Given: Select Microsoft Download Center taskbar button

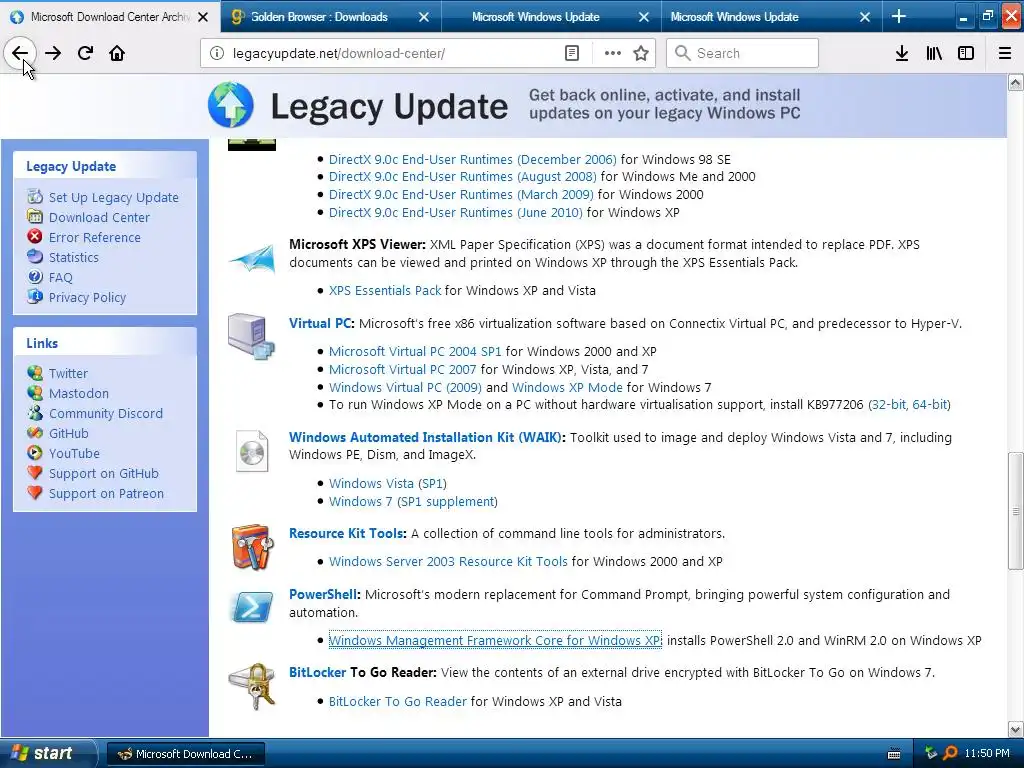Looking at the screenshot, I should 185,754.
